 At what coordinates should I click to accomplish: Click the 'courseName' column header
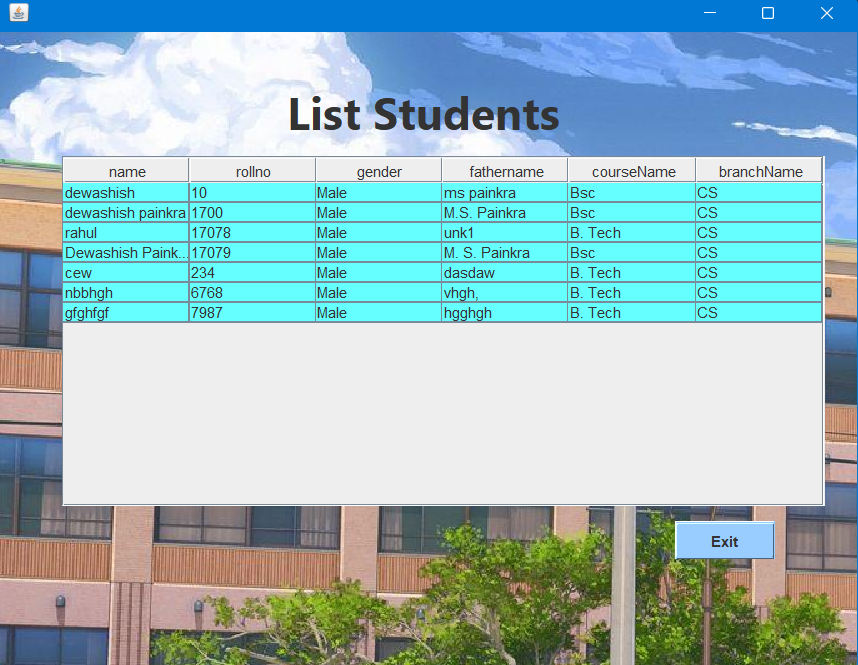pyautogui.click(x=631, y=170)
